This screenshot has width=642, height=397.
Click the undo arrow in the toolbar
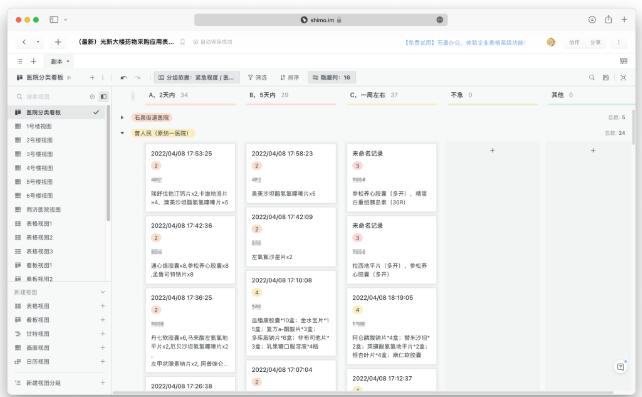(x=124, y=77)
